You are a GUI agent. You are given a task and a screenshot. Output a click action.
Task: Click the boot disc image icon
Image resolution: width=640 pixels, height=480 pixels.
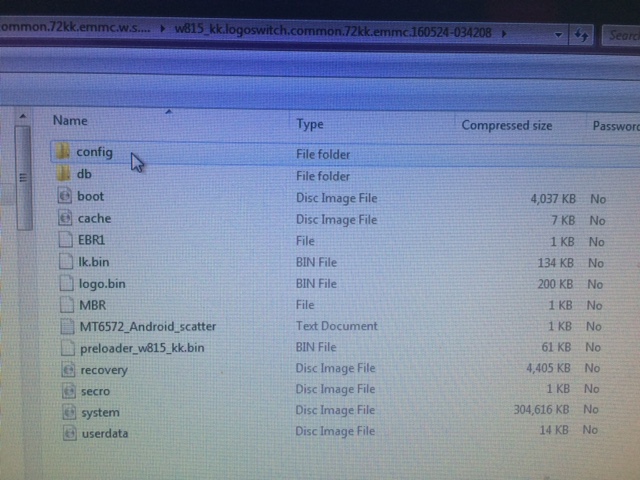pos(64,196)
